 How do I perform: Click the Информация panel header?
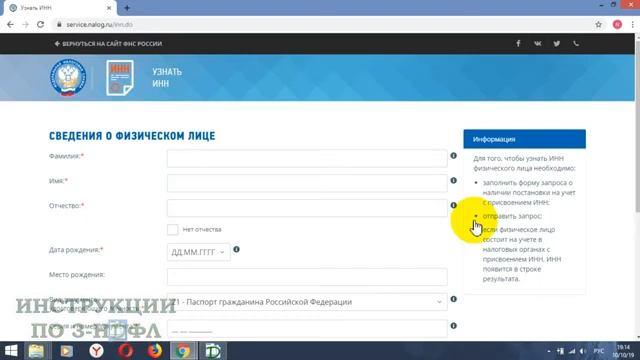524,139
